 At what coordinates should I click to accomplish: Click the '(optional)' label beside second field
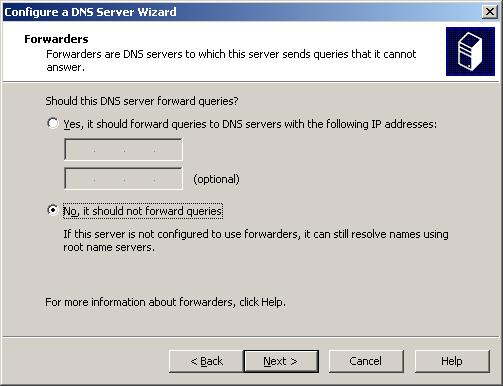(x=216, y=179)
